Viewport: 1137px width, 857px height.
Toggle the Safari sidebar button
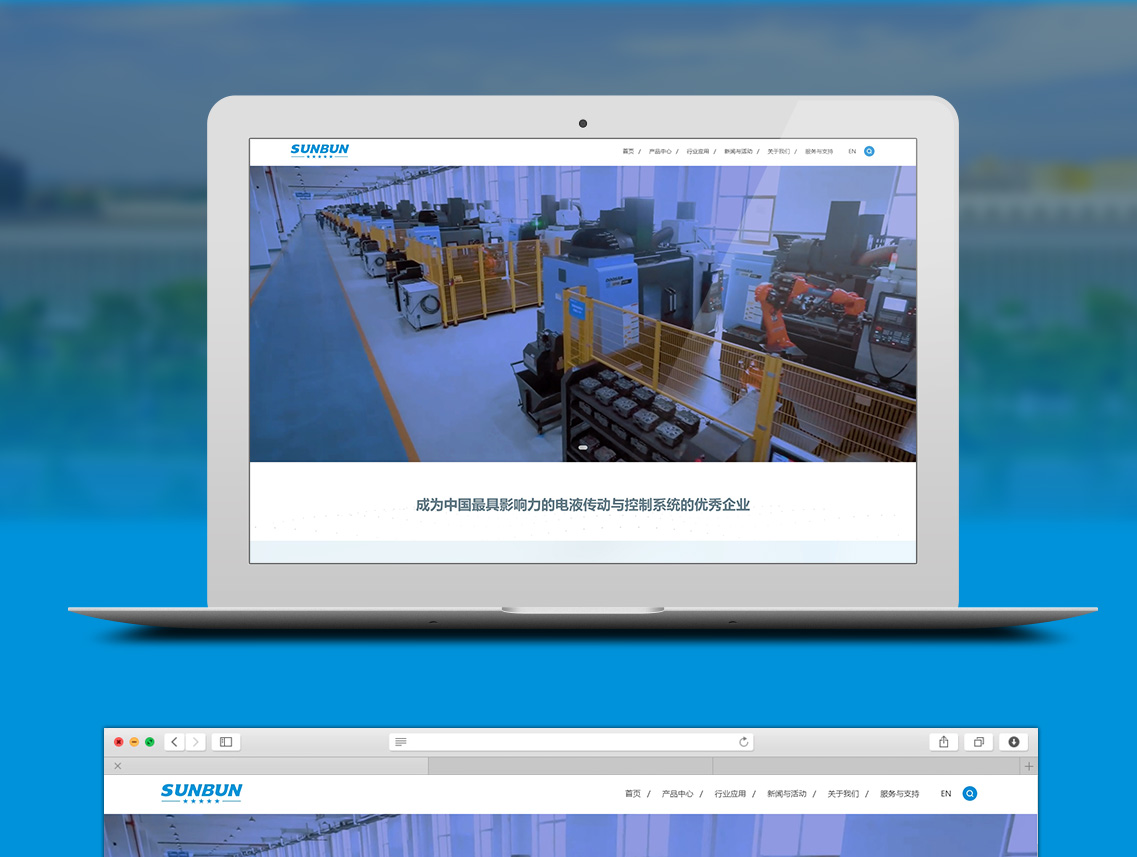pyautogui.click(x=226, y=742)
